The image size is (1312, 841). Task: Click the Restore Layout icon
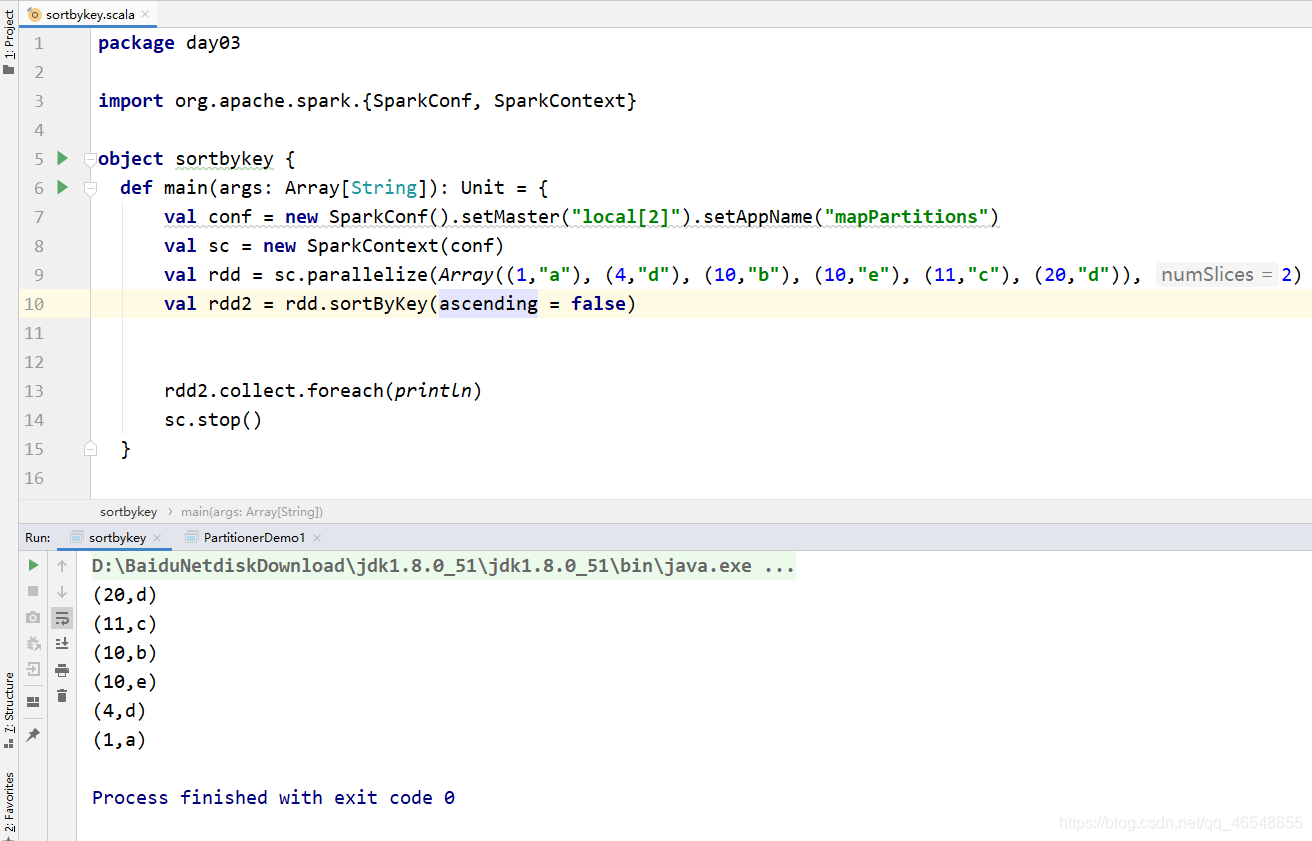pyautogui.click(x=33, y=701)
